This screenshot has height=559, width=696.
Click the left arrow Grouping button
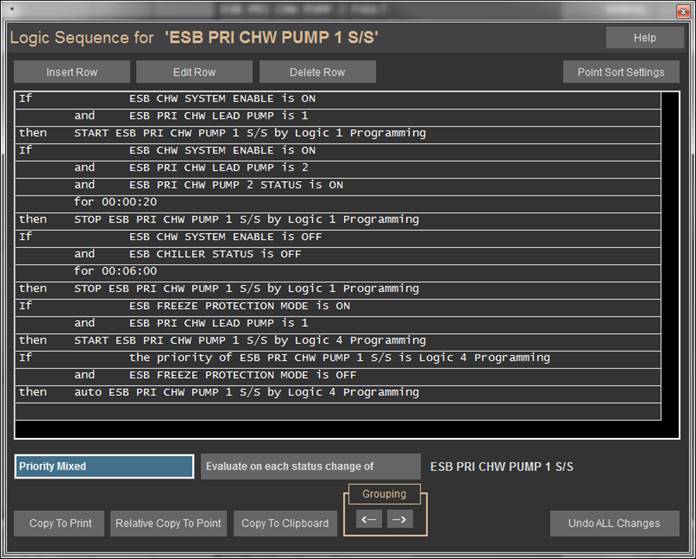point(369,519)
